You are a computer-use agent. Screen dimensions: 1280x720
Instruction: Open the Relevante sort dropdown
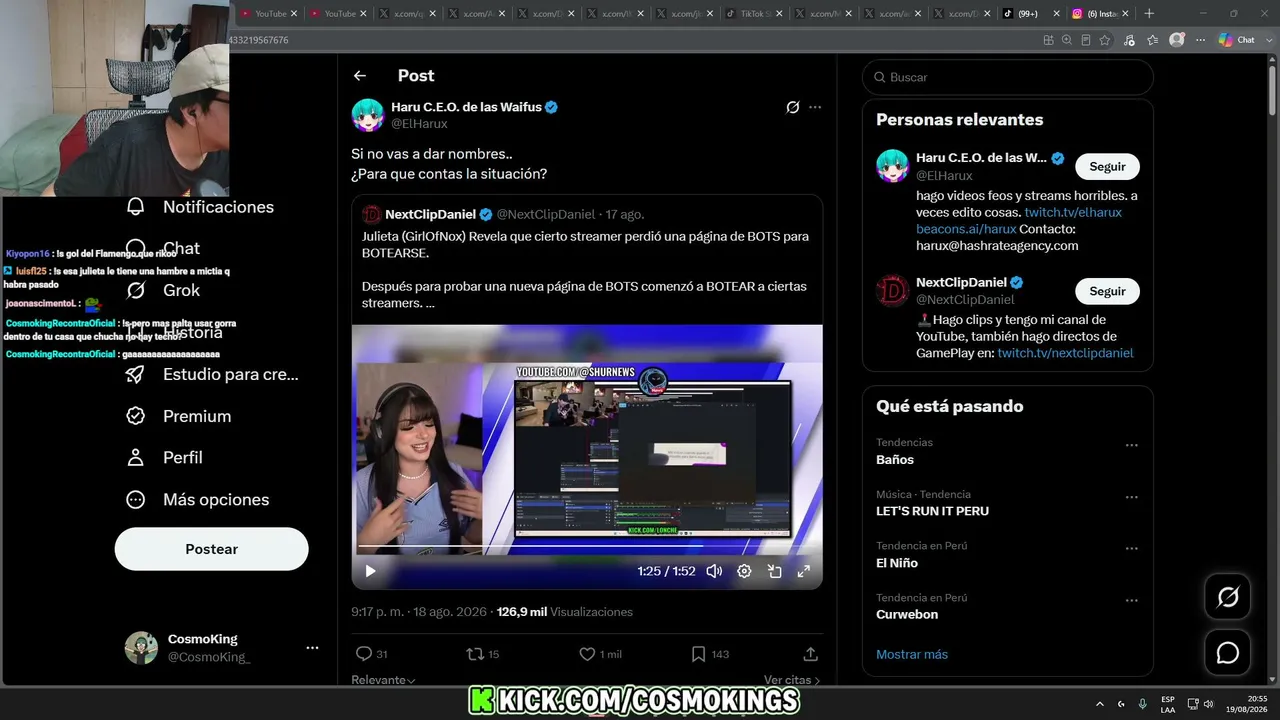[x=383, y=680]
